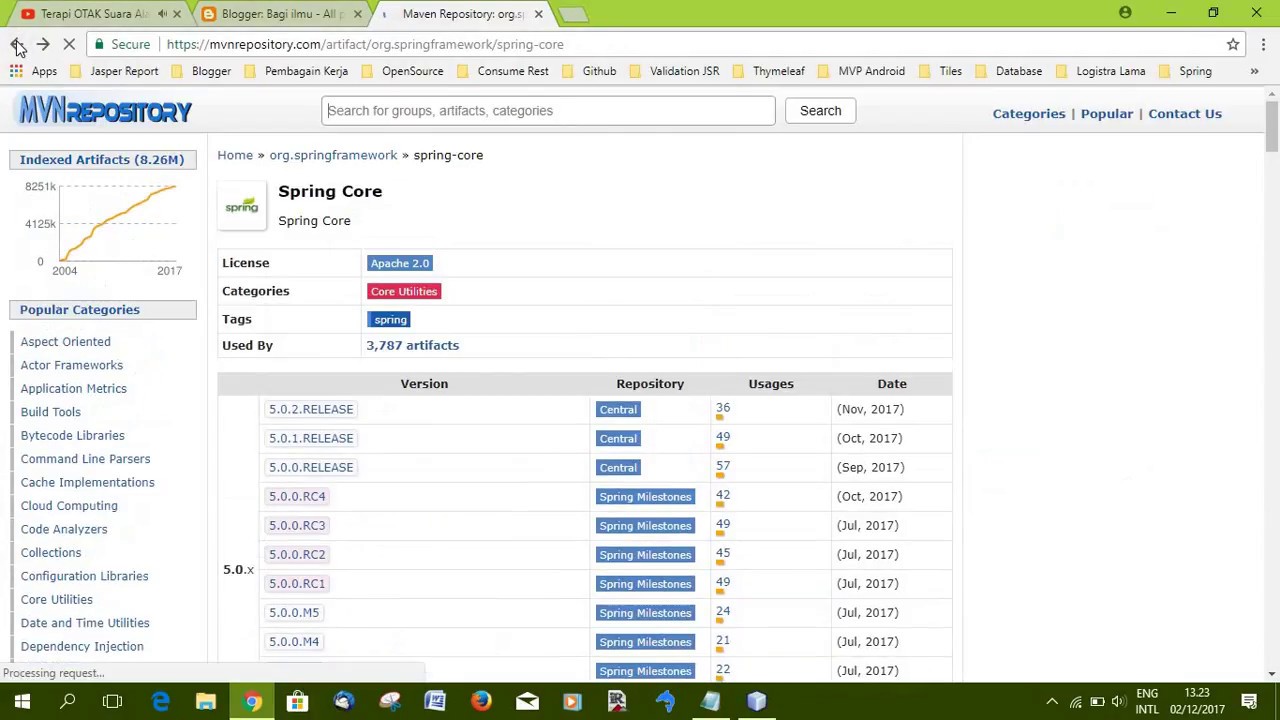The height and width of the screenshot is (720, 1280).
Task: Open the Command Line Parsers category
Action: (86, 459)
